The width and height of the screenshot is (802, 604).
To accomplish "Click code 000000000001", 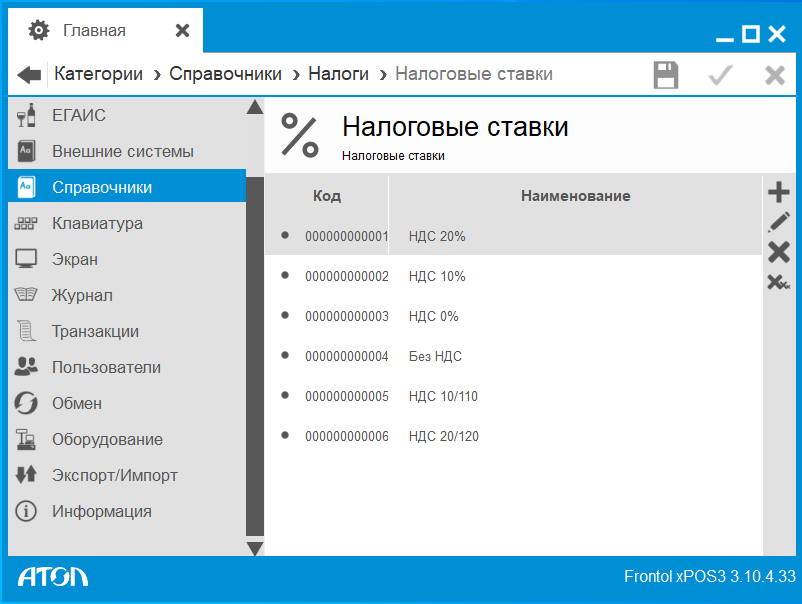I will (347, 236).
